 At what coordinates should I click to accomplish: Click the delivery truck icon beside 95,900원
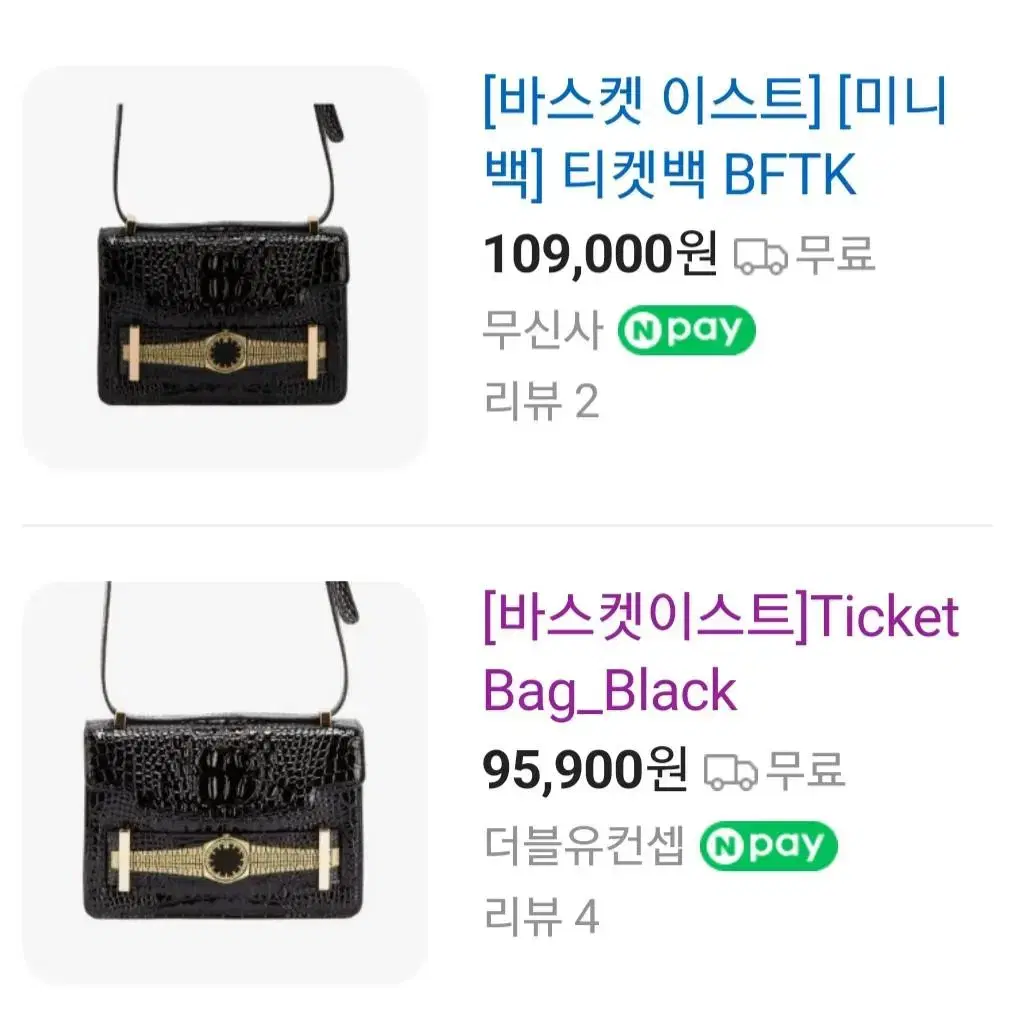click(730, 771)
